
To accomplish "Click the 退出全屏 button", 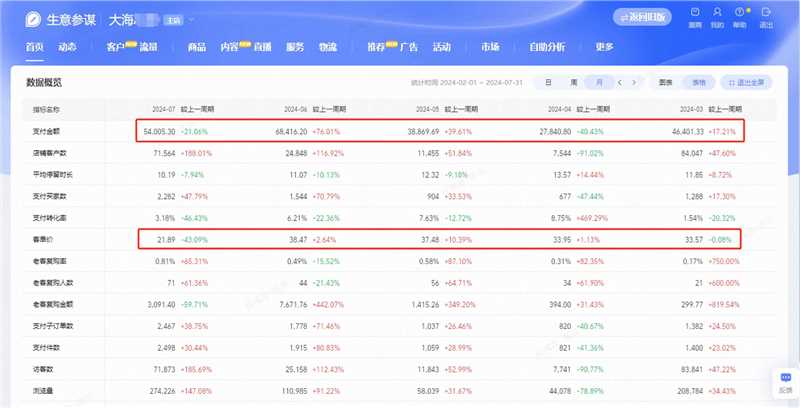I will pyautogui.click(x=746, y=83).
